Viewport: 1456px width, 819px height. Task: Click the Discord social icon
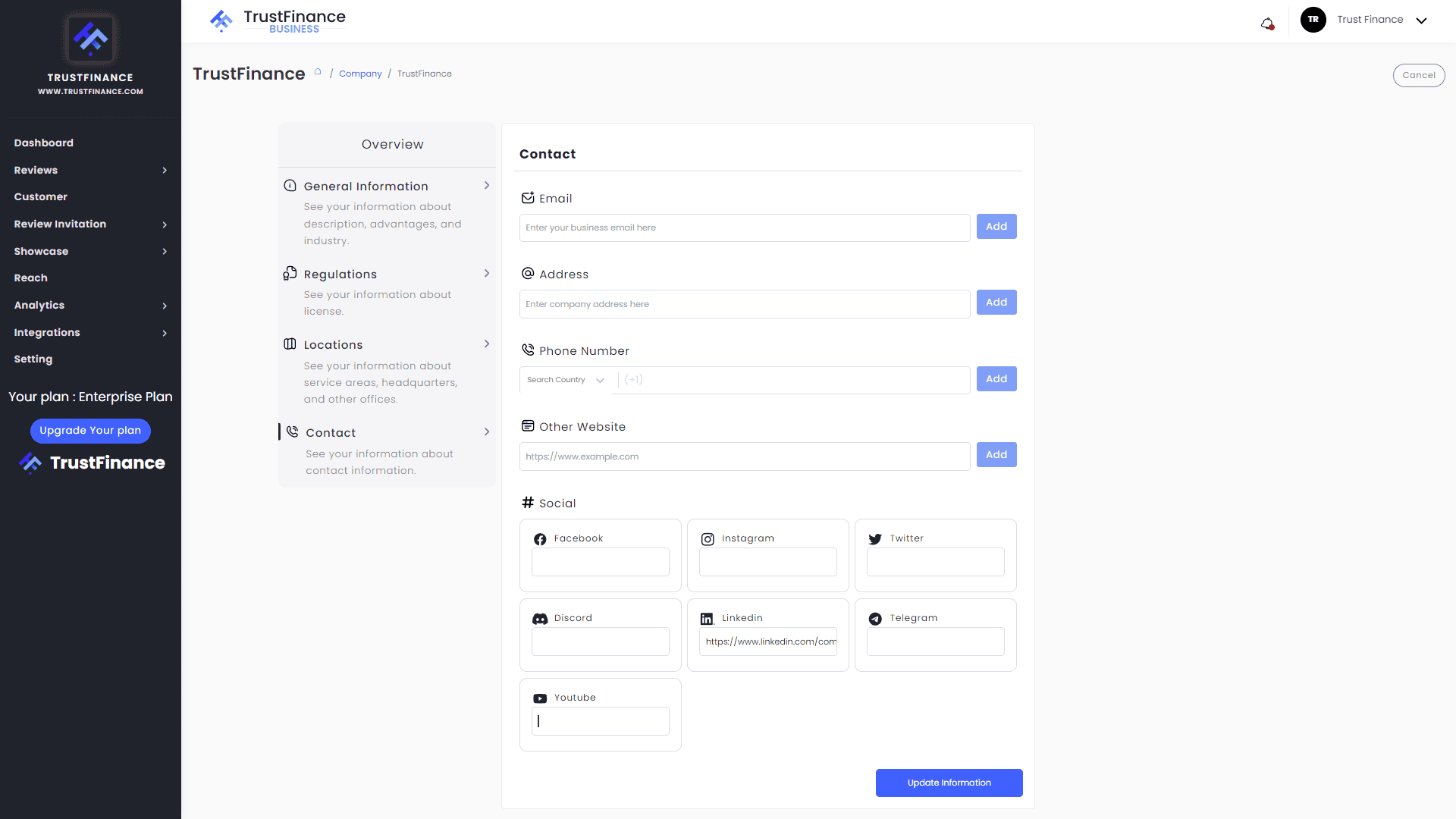click(540, 619)
